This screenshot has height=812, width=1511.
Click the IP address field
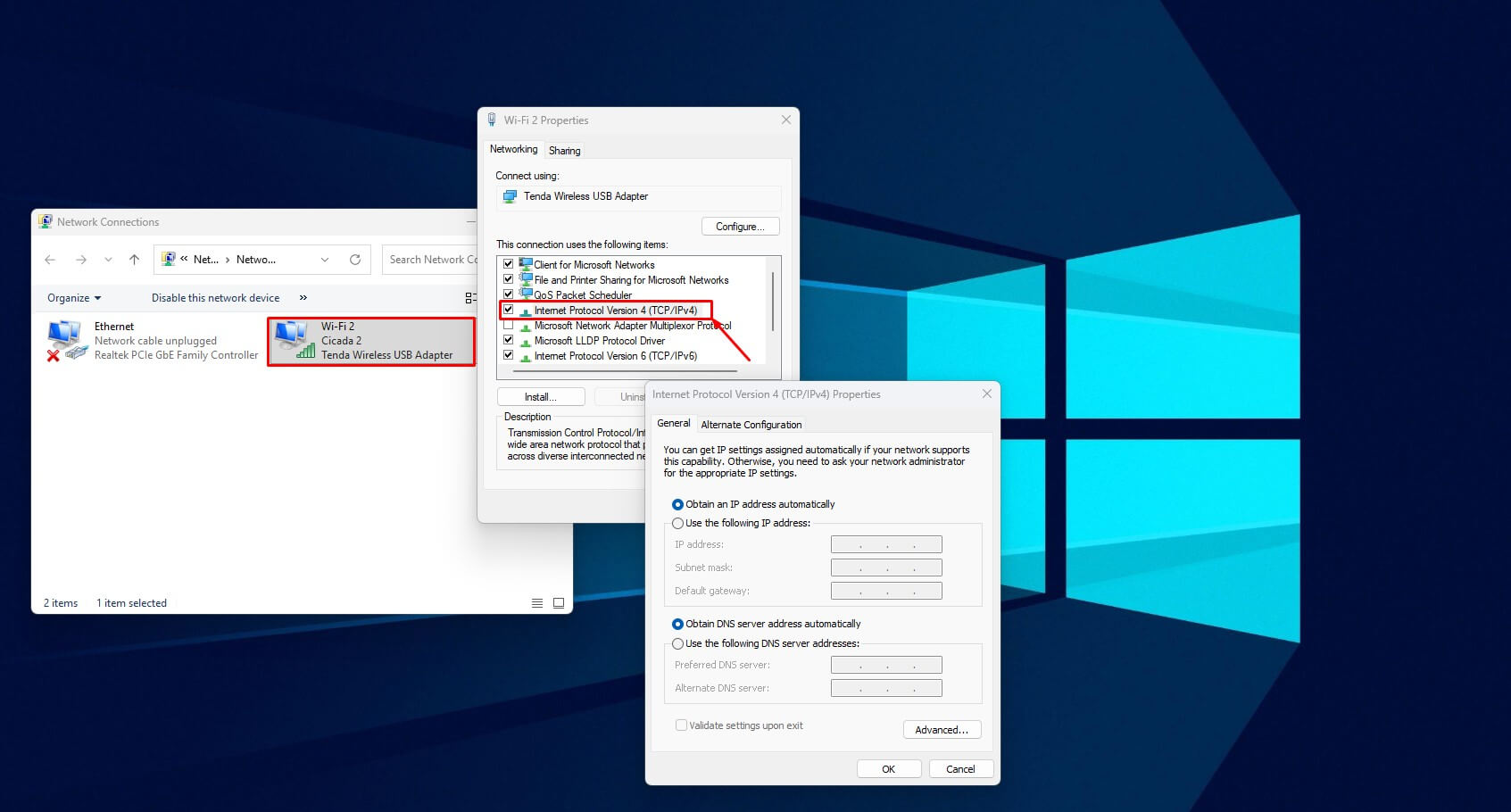click(886, 544)
